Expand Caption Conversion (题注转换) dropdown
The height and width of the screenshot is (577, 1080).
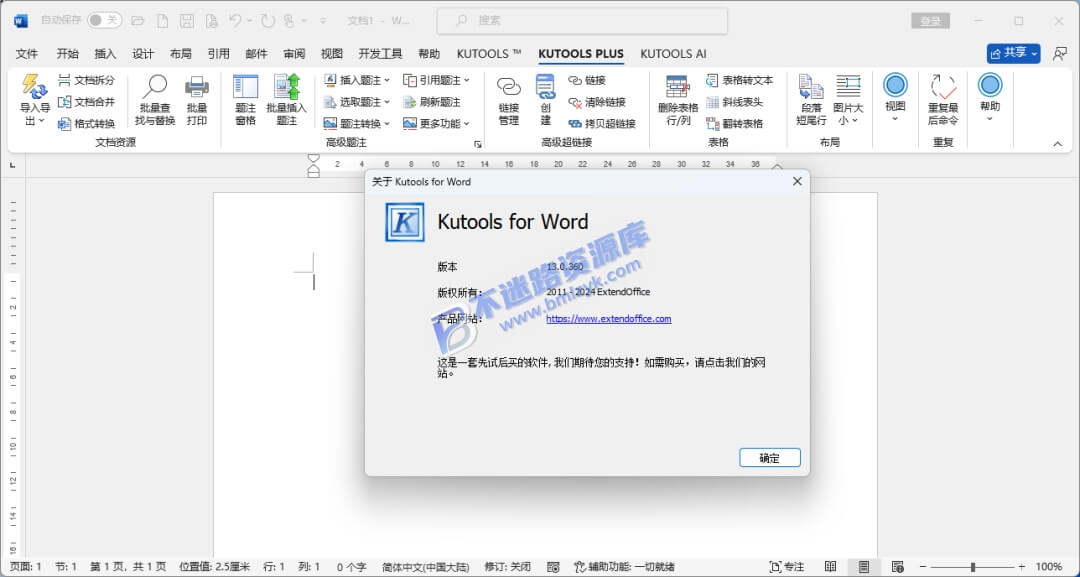click(386, 123)
